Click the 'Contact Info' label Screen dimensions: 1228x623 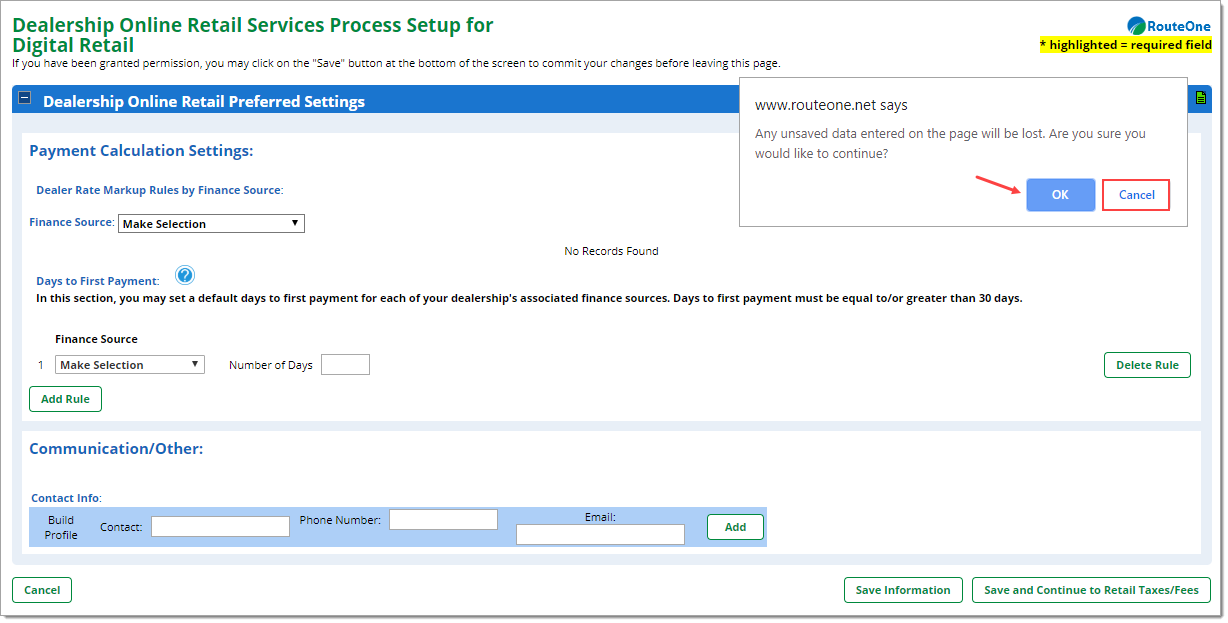click(x=65, y=498)
